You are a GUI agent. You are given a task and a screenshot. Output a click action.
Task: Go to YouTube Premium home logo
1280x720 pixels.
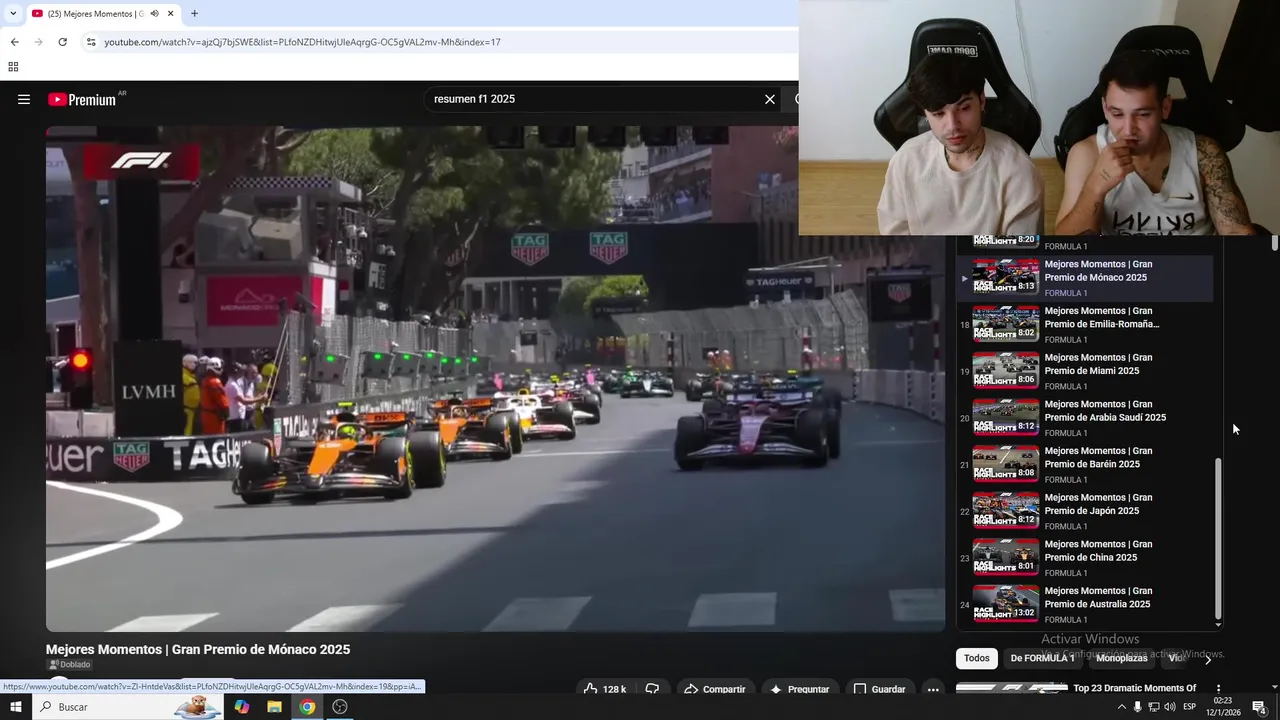pos(82,99)
